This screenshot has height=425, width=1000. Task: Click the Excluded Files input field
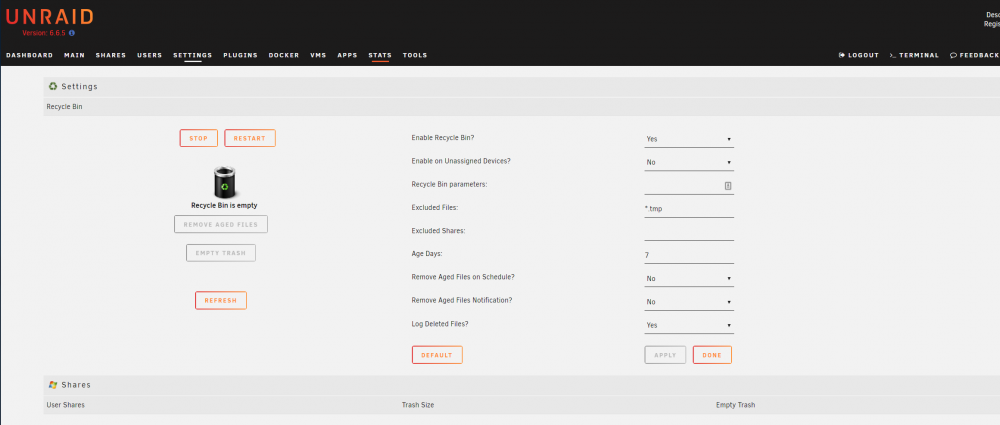pos(689,209)
